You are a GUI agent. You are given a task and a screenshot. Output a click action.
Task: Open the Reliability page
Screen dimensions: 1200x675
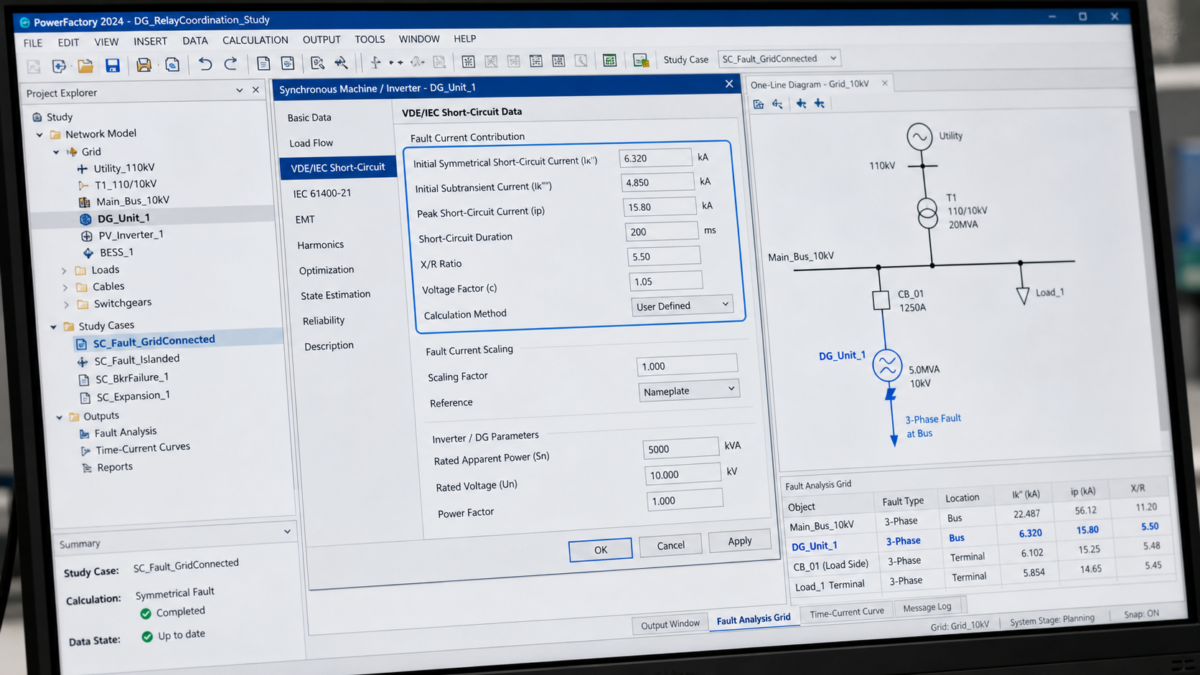pyautogui.click(x=323, y=321)
